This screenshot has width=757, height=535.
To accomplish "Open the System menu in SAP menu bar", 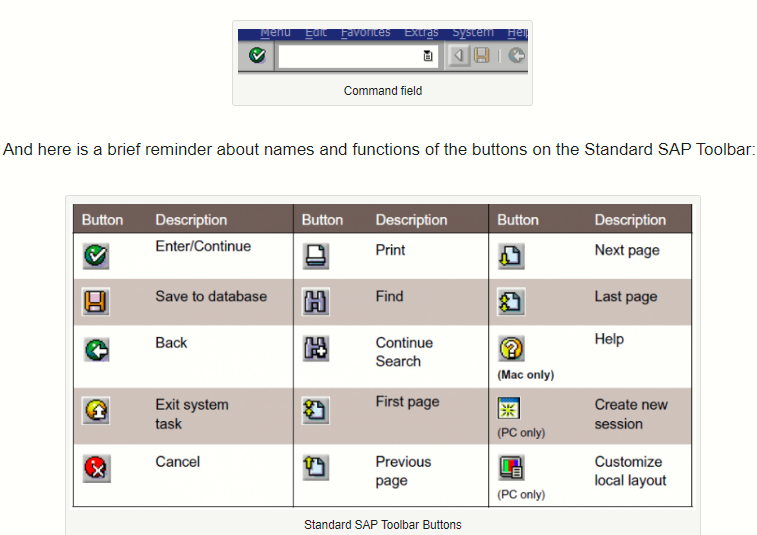I will 473,33.
